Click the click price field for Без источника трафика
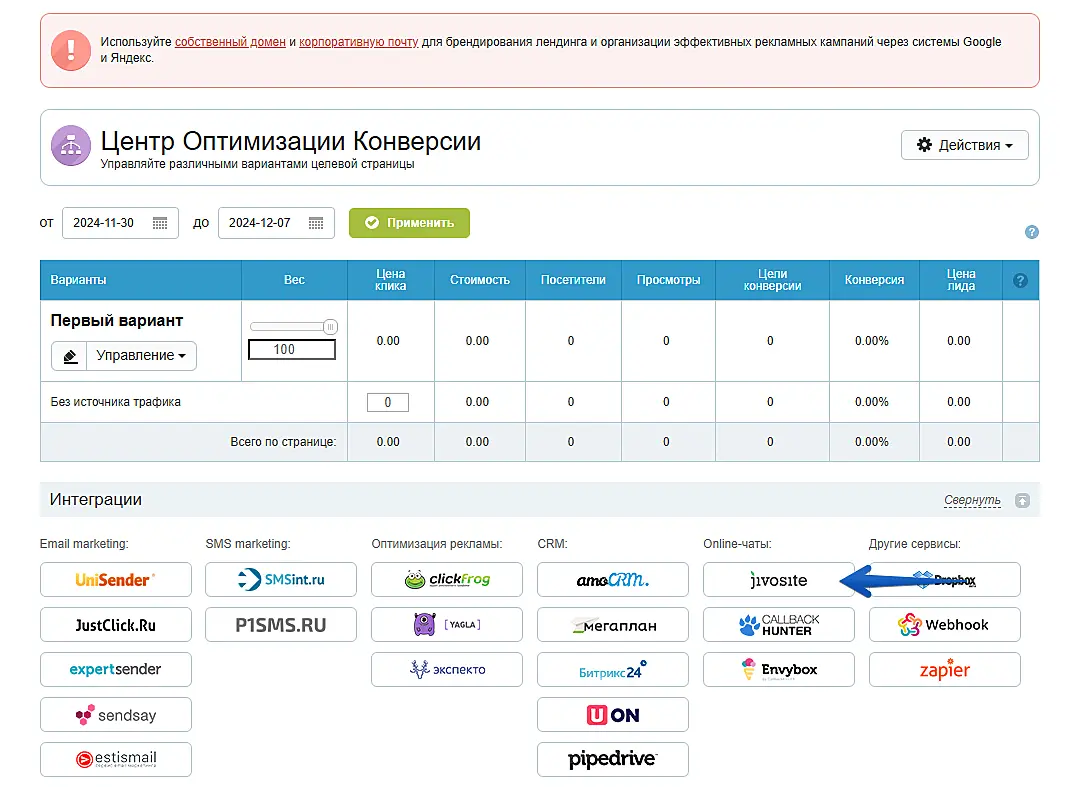Image resolution: width=1080 pixels, height=787 pixels. [387, 403]
